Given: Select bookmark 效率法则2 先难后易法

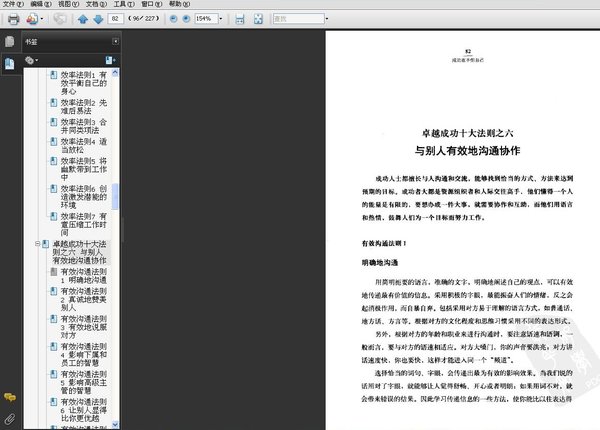Looking at the screenshot, I should point(88,107).
